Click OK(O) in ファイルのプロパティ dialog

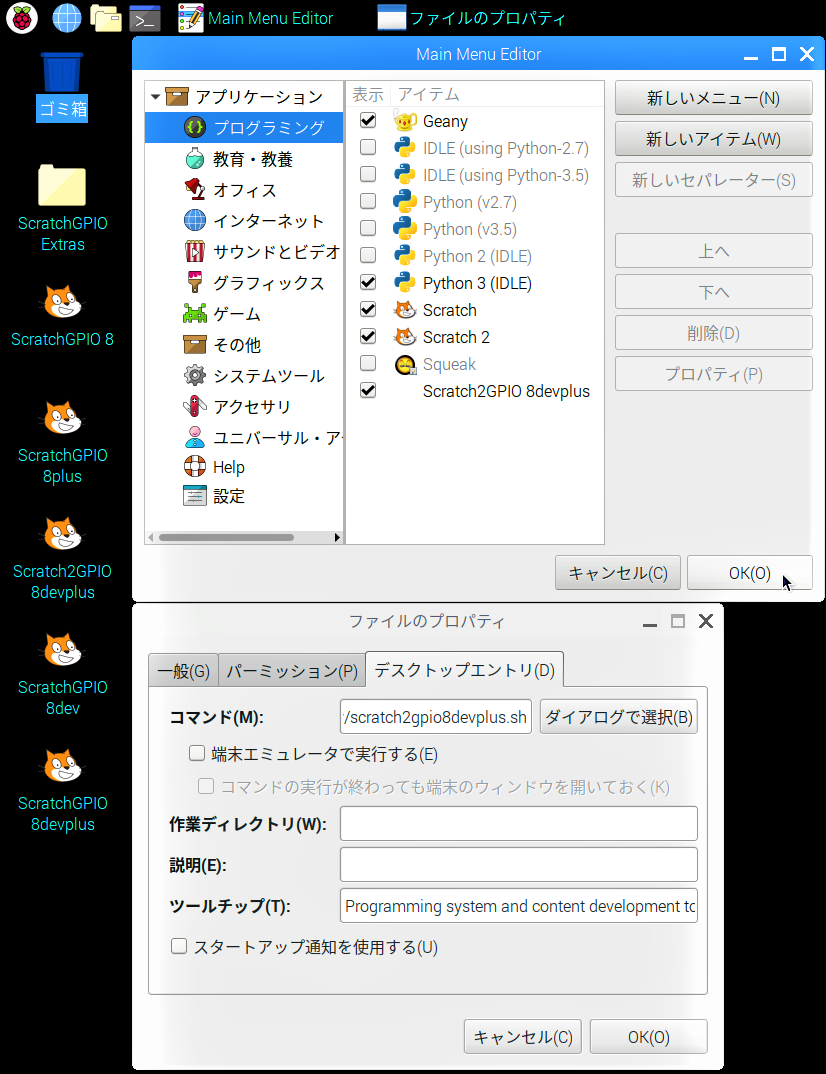pyautogui.click(x=649, y=1036)
